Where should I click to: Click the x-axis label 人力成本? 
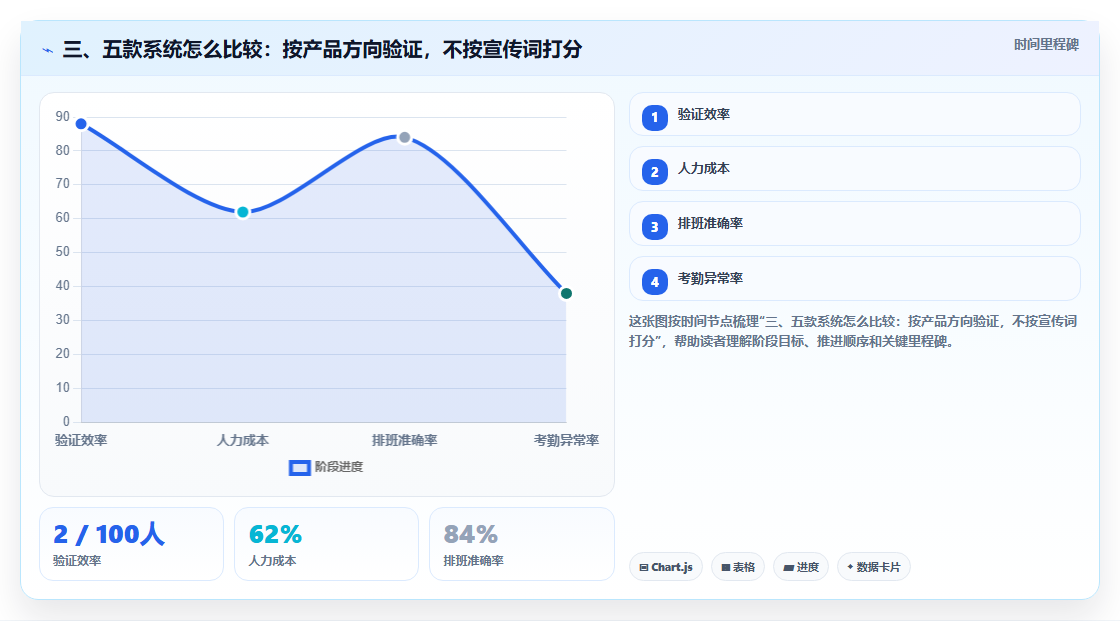point(243,440)
